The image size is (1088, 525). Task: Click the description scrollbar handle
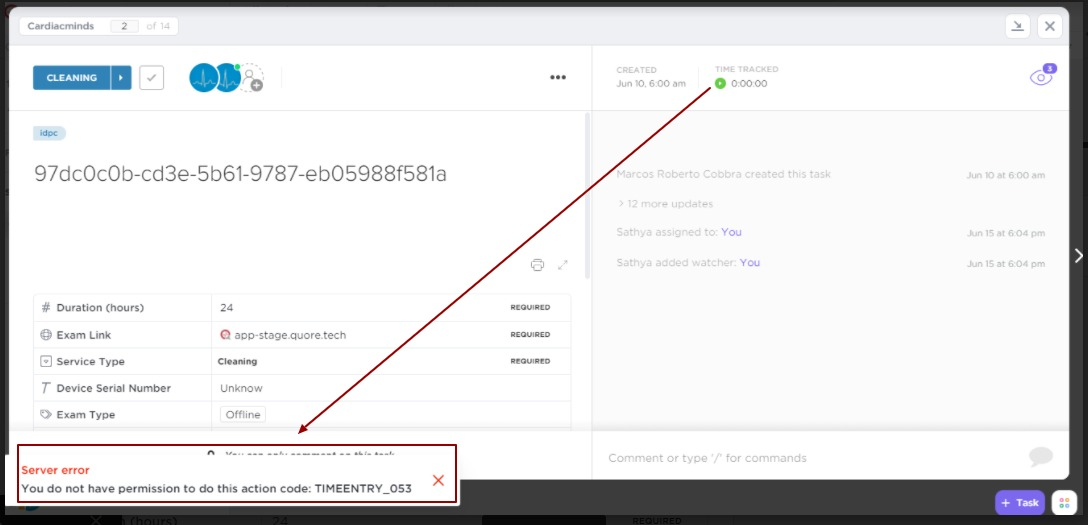[x=588, y=196]
